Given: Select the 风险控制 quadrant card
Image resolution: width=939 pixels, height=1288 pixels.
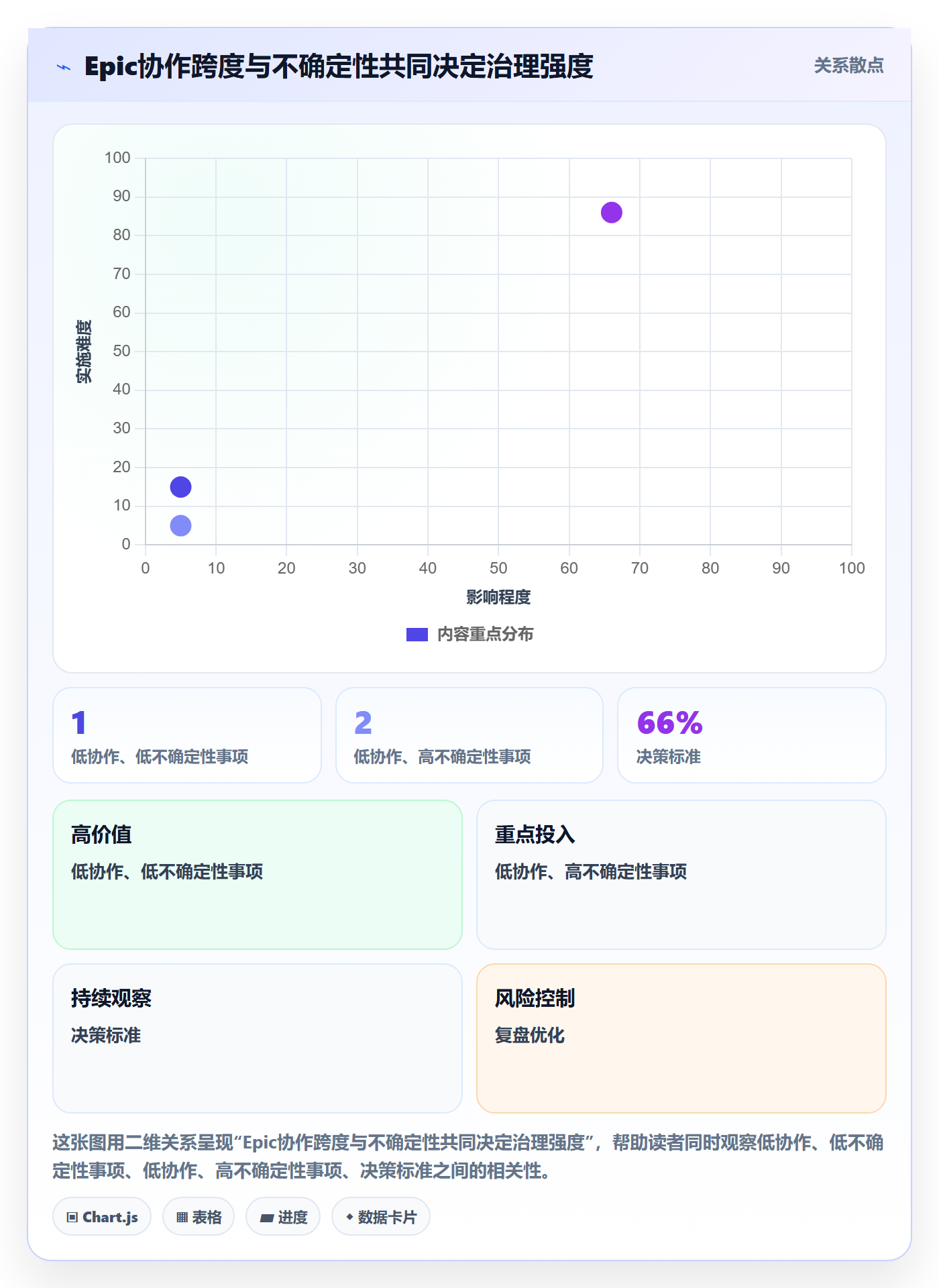Looking at the screenshot, I should [681, 1038].
